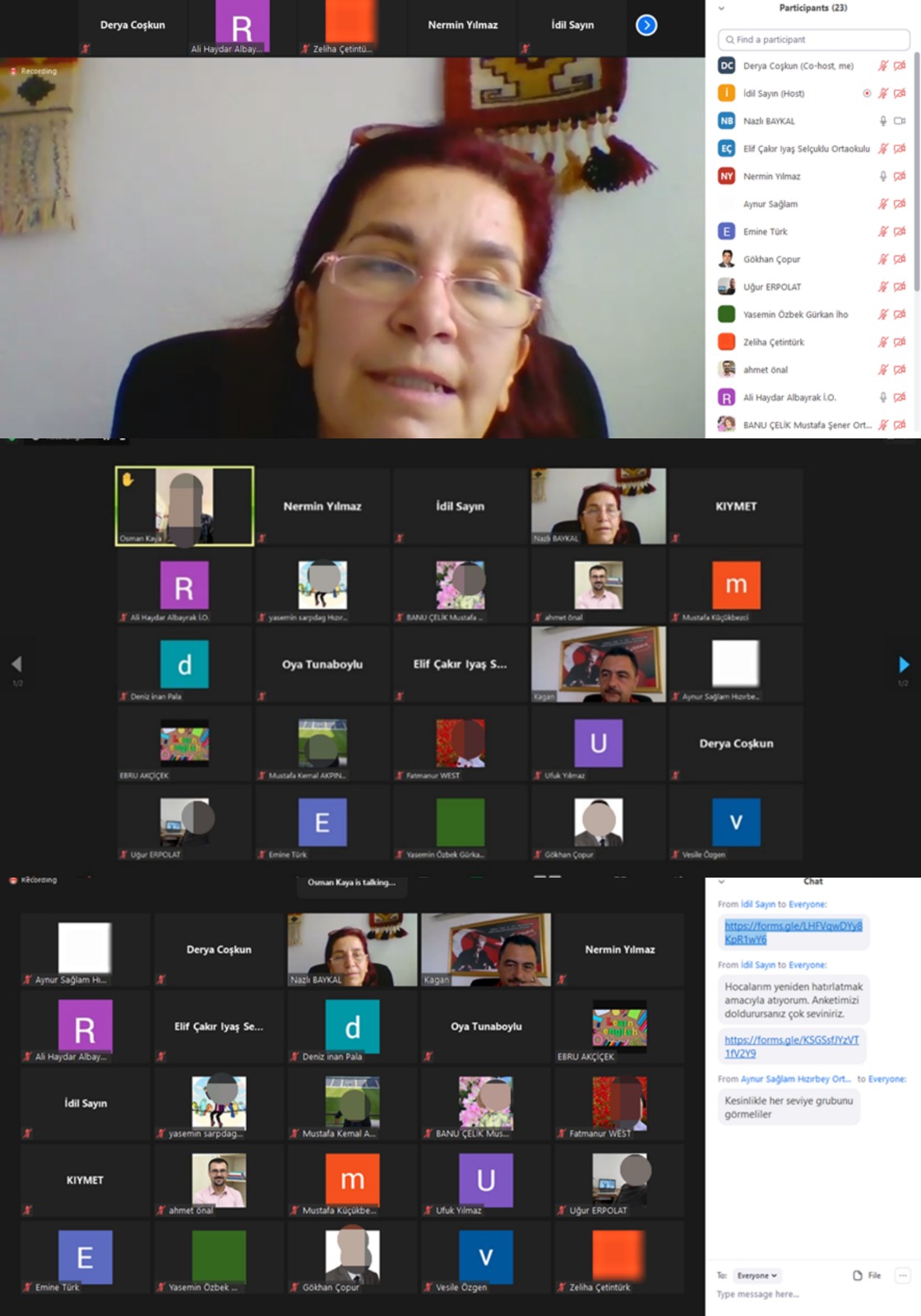Toggle Derya Coşkun's muted microphone in participants list
The image size is (921, 1316).
[883, 66]
